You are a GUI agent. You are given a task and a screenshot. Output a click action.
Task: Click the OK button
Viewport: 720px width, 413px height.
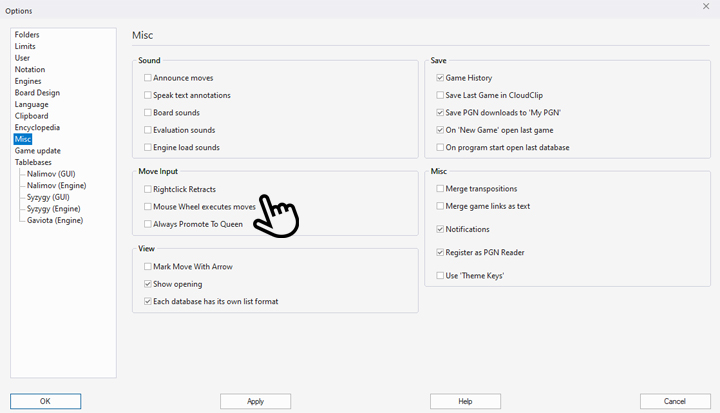click(x=45, y=401)
